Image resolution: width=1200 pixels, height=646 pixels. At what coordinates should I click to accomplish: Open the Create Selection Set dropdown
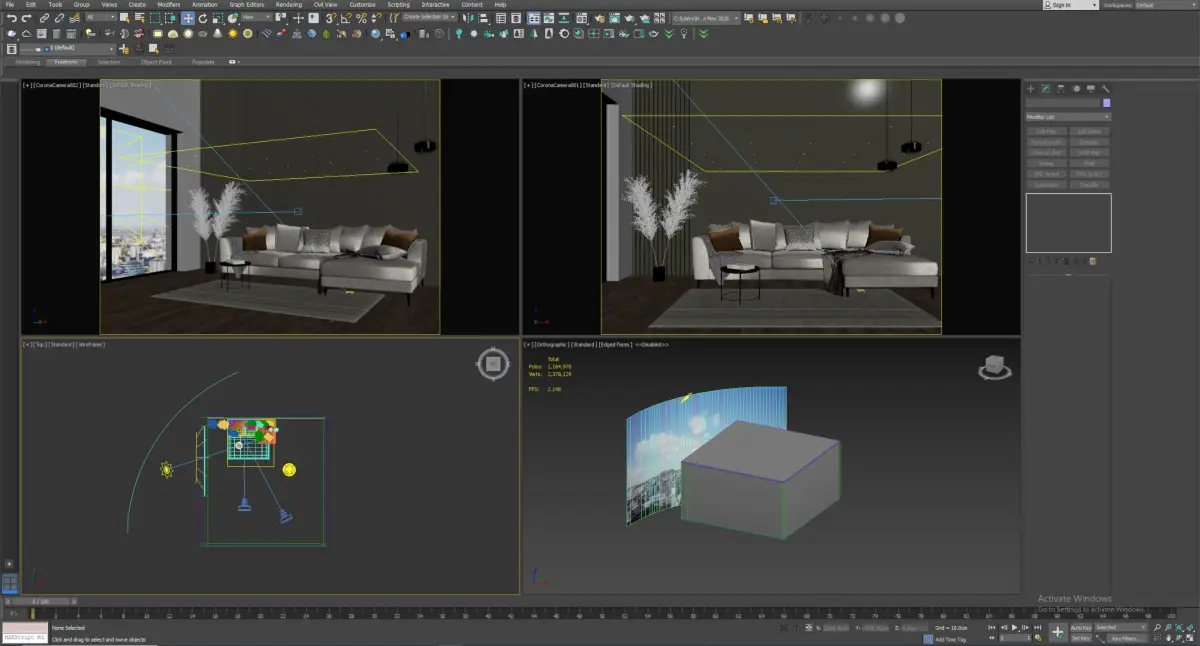(x=430, y=17)
